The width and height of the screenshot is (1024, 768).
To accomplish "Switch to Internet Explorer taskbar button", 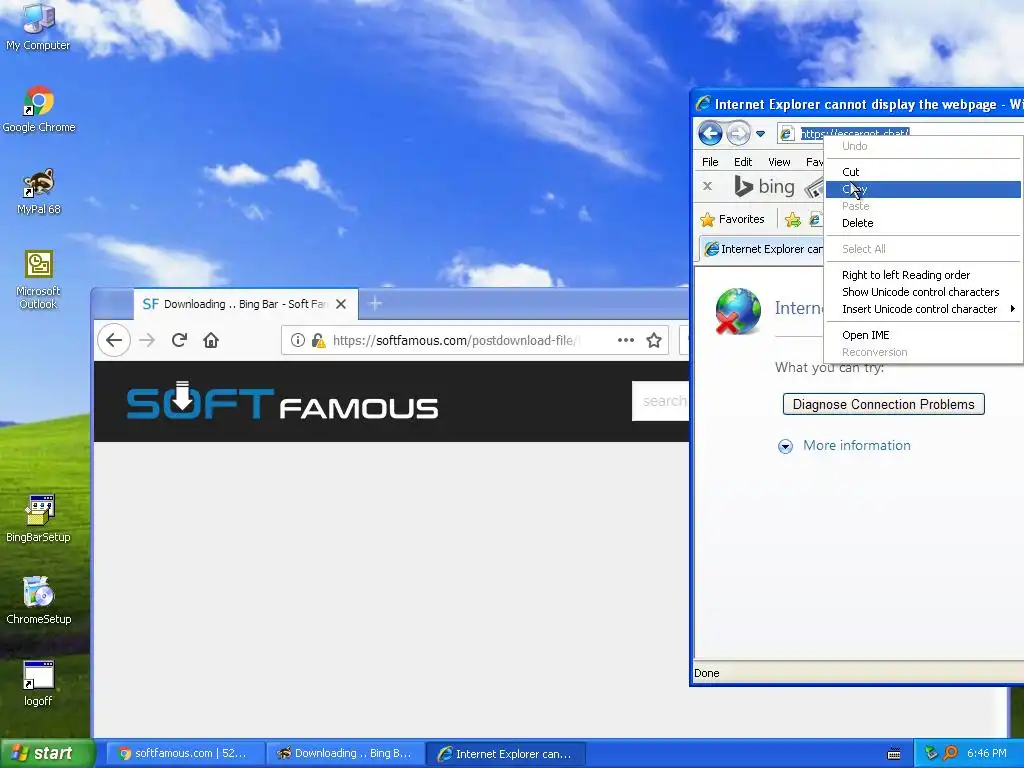I will (x=506, y=754).
